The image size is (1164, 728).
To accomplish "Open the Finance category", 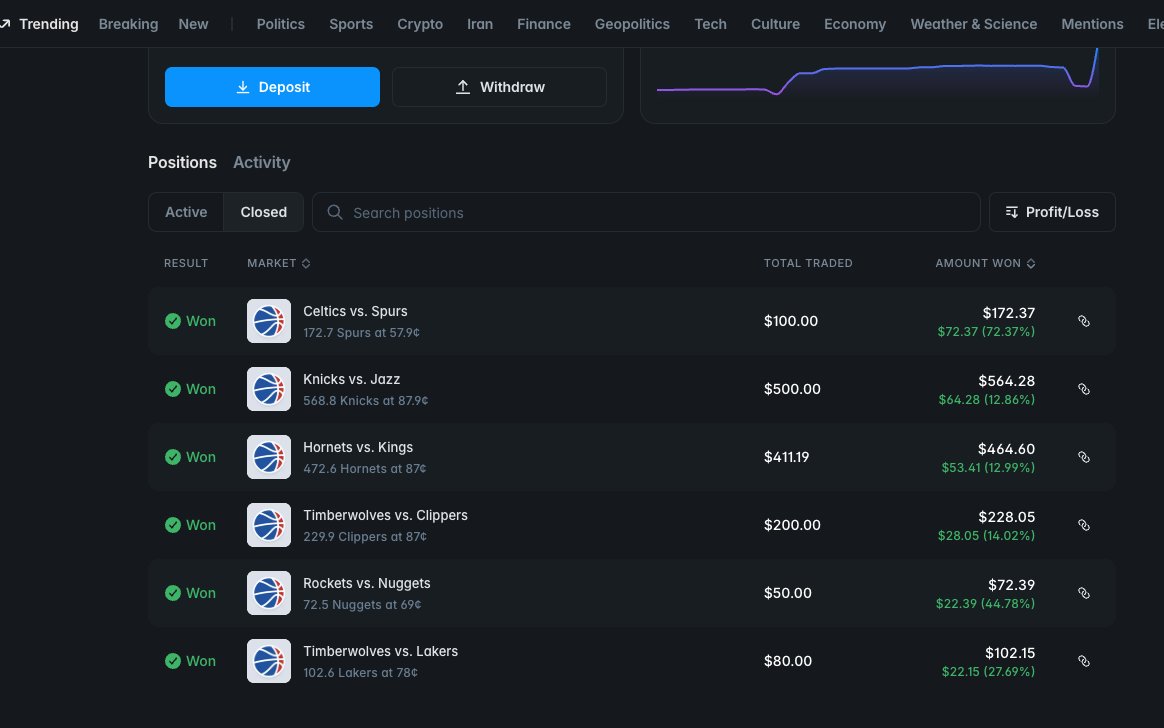I will (543, 24).
